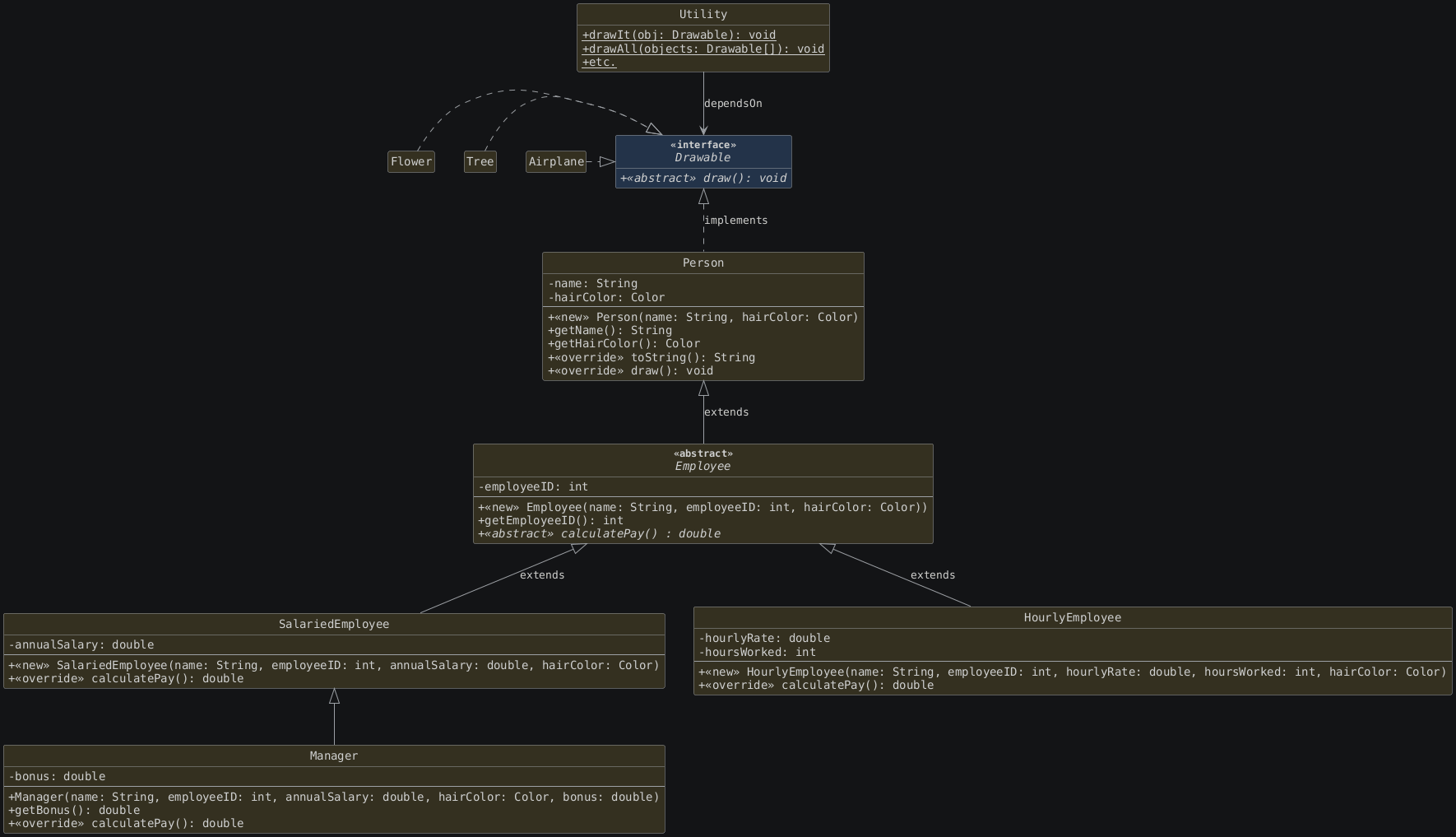
Task: Click the -hairColor: Color field
Action: coord(606,297)
